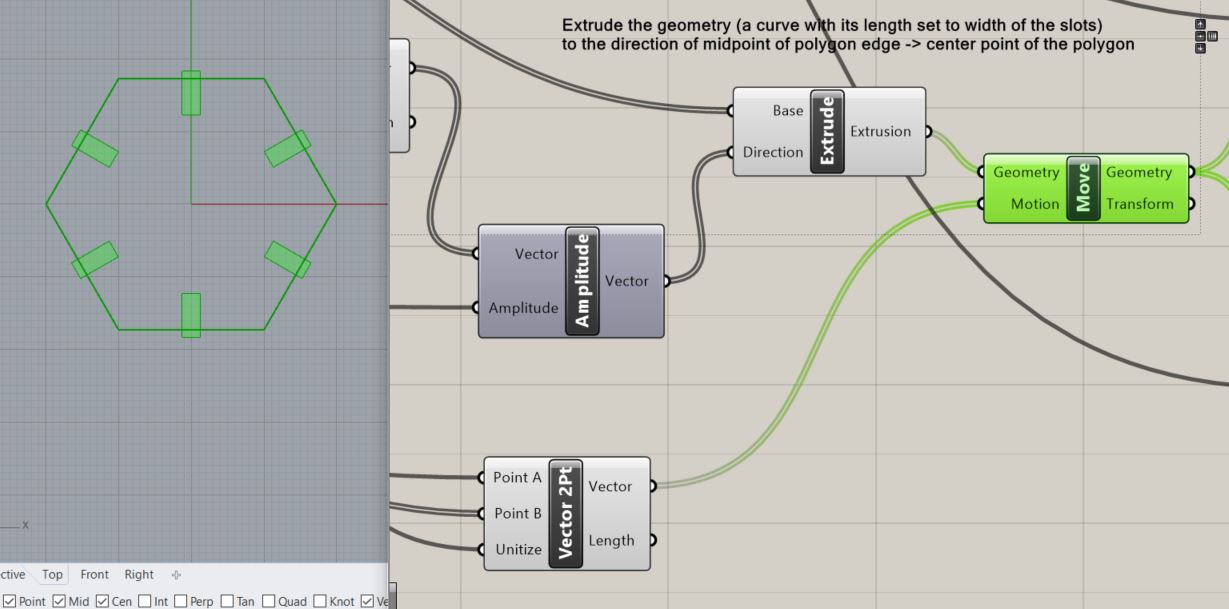Select the green Move component

1083,188
